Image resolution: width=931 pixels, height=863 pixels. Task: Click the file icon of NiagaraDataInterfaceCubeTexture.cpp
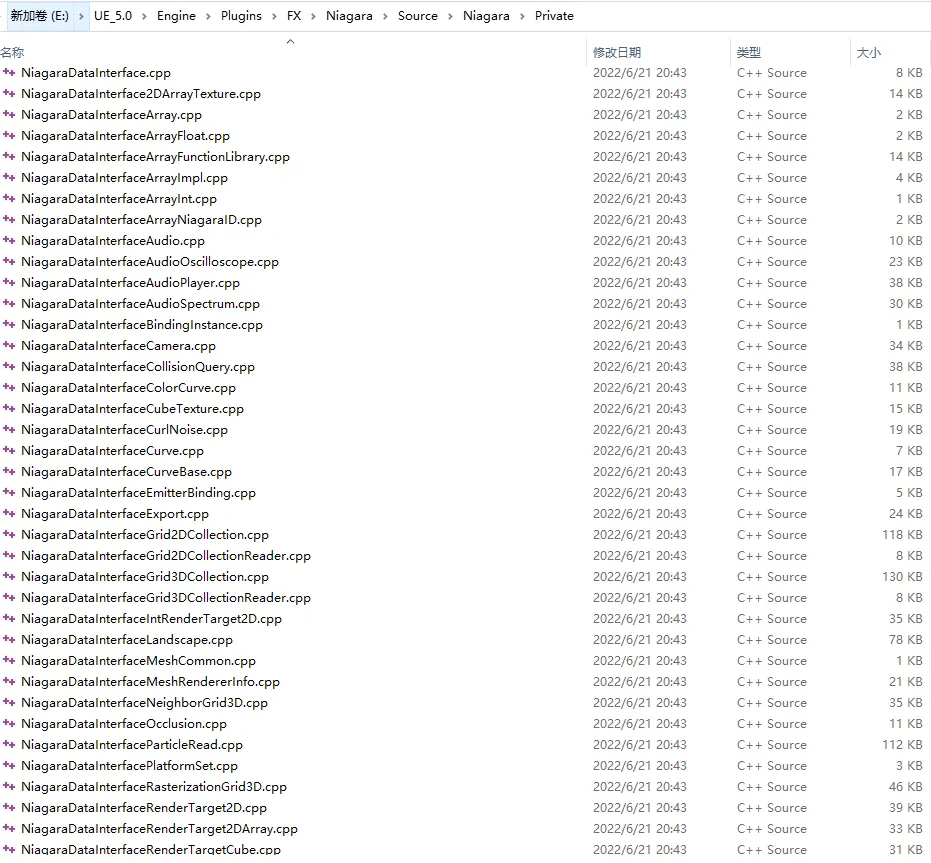(9, 408)
